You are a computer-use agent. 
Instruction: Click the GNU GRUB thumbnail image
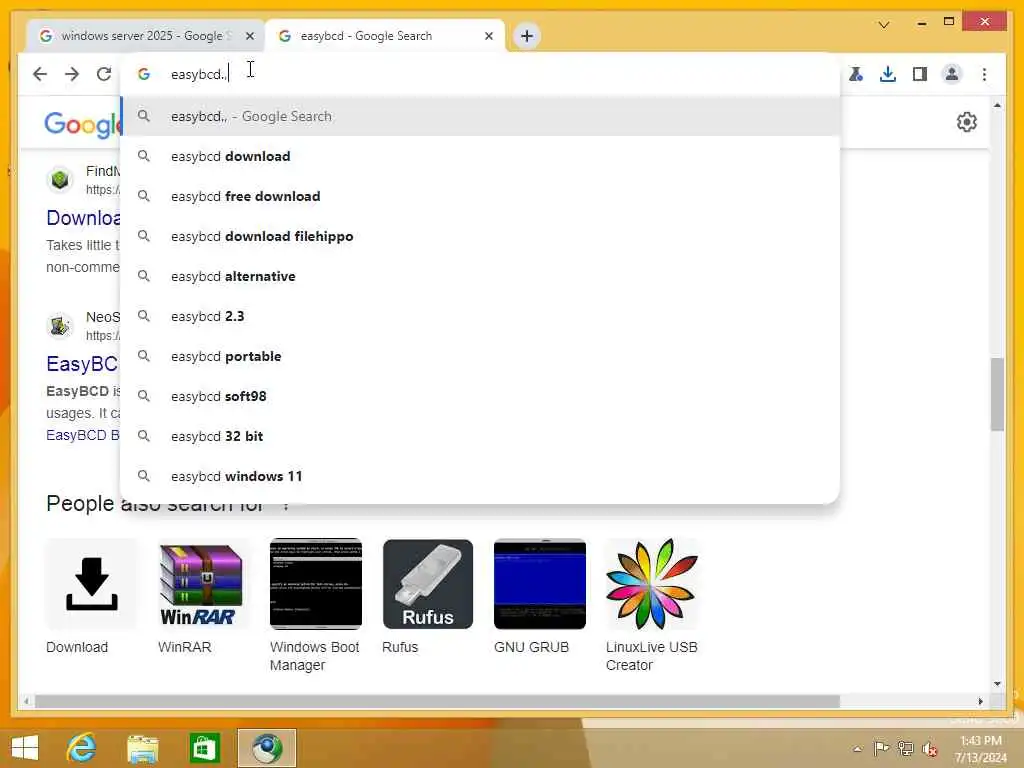point(539,584)
